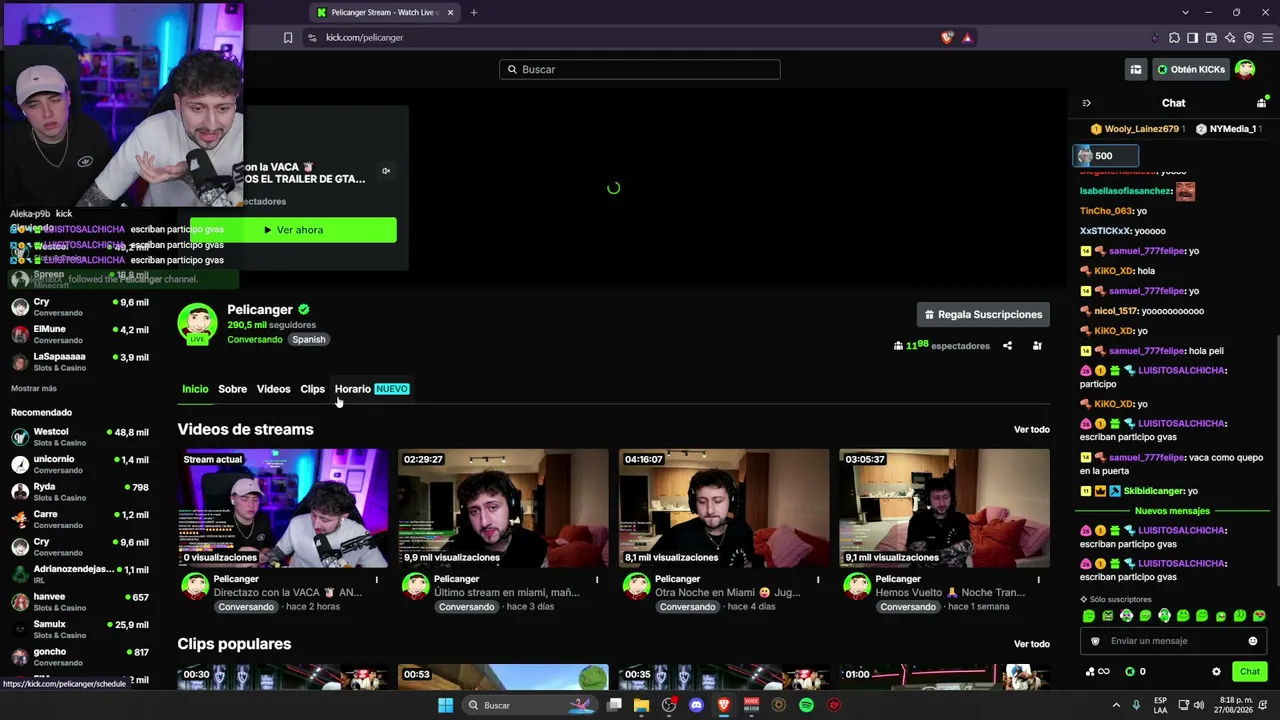Open the browser hamburger menu

[1266, 38]
